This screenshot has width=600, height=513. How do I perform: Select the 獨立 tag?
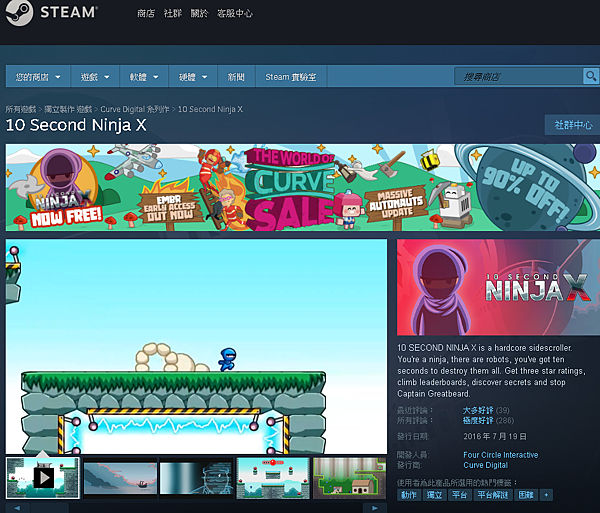434,495
